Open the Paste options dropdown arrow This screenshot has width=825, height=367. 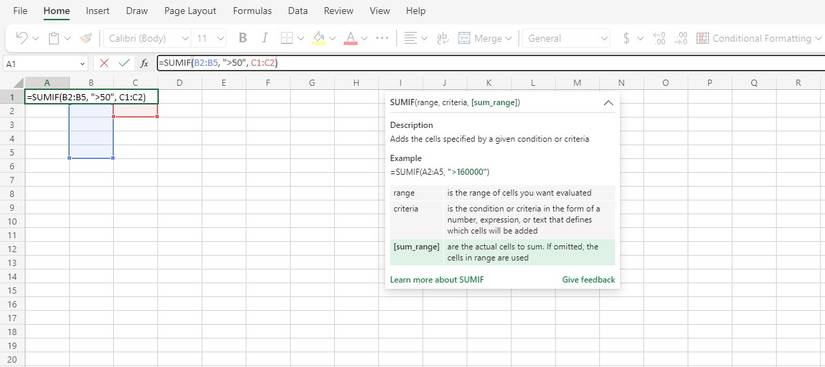click(67, 38)
